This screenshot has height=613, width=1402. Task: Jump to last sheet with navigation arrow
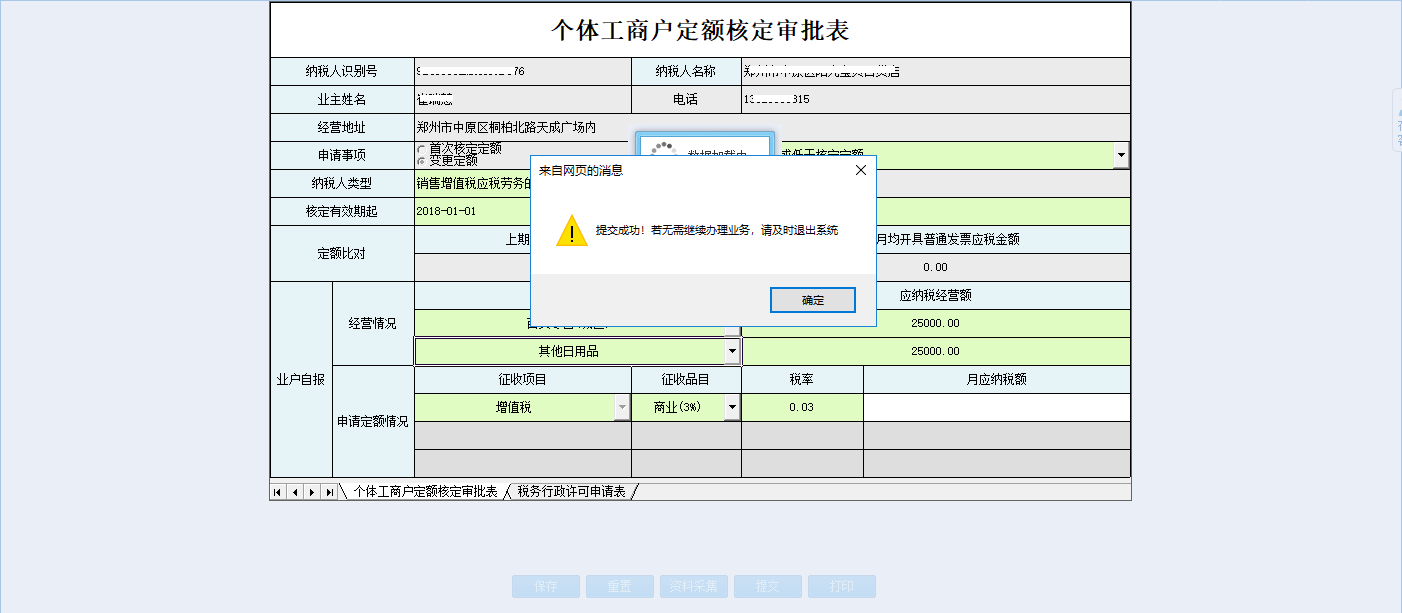pos(328,492)
